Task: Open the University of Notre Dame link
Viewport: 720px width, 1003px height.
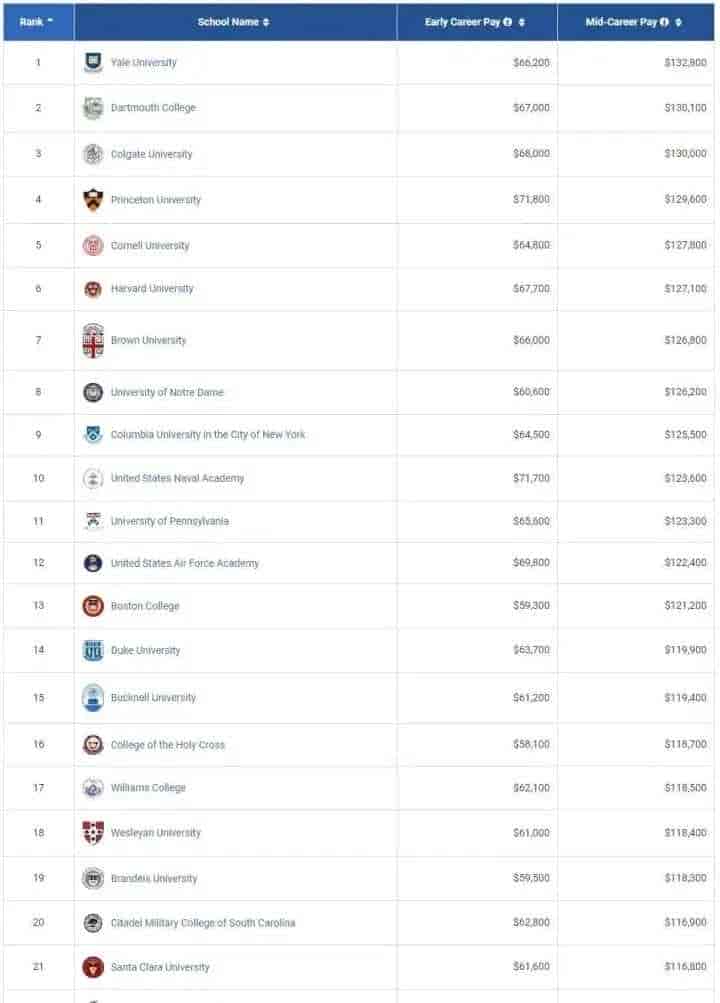Action: click(x=167, y=392)
